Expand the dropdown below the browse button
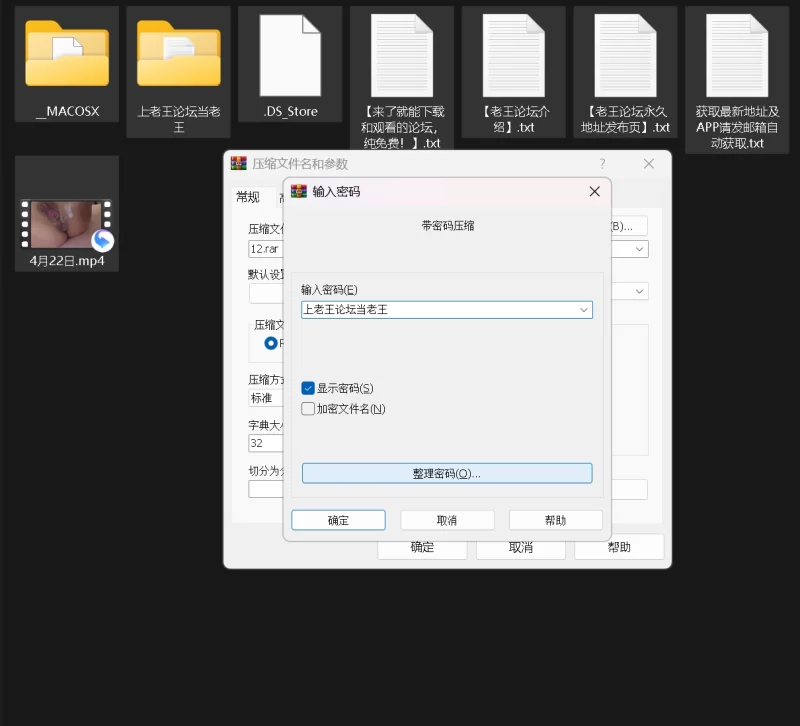The height and width of the screenshot is (726, 800). coord(640,249)
